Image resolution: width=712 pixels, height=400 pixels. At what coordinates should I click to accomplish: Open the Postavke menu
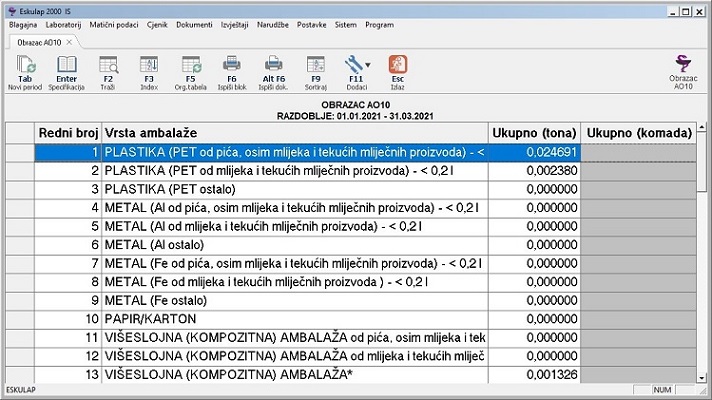312,25
